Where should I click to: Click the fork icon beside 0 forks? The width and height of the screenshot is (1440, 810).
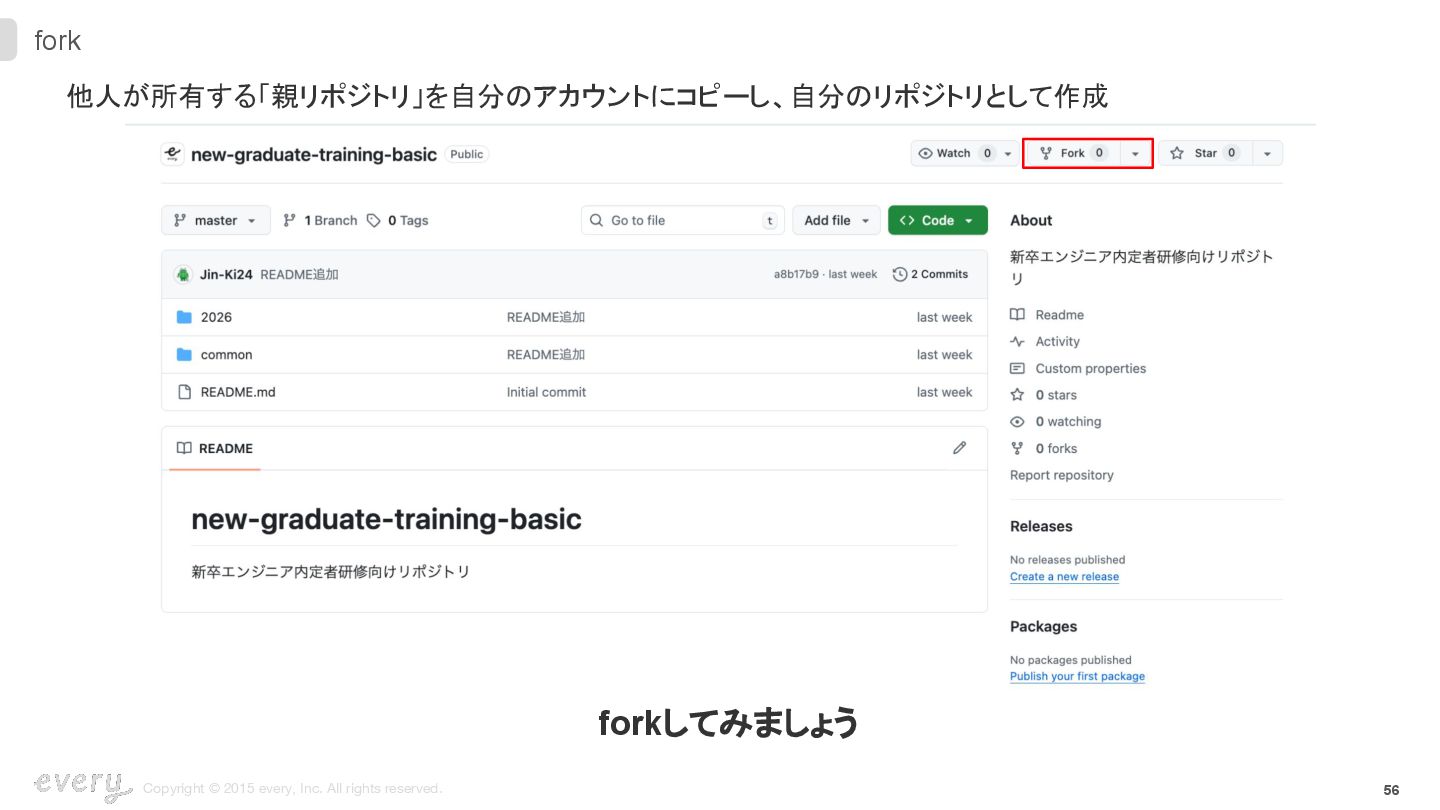[x=1017, y=449]
